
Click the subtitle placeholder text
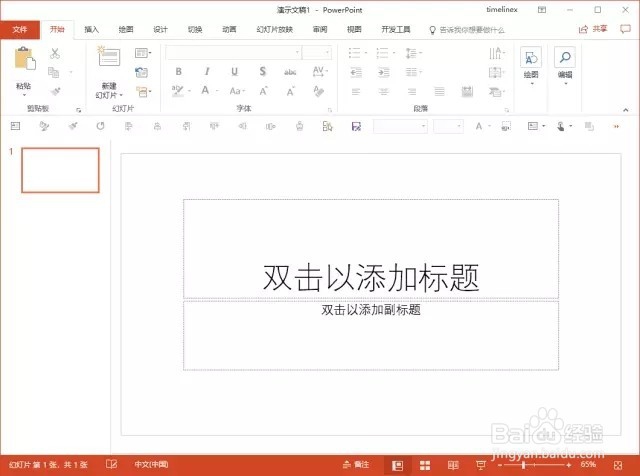[x=371, y=310]
